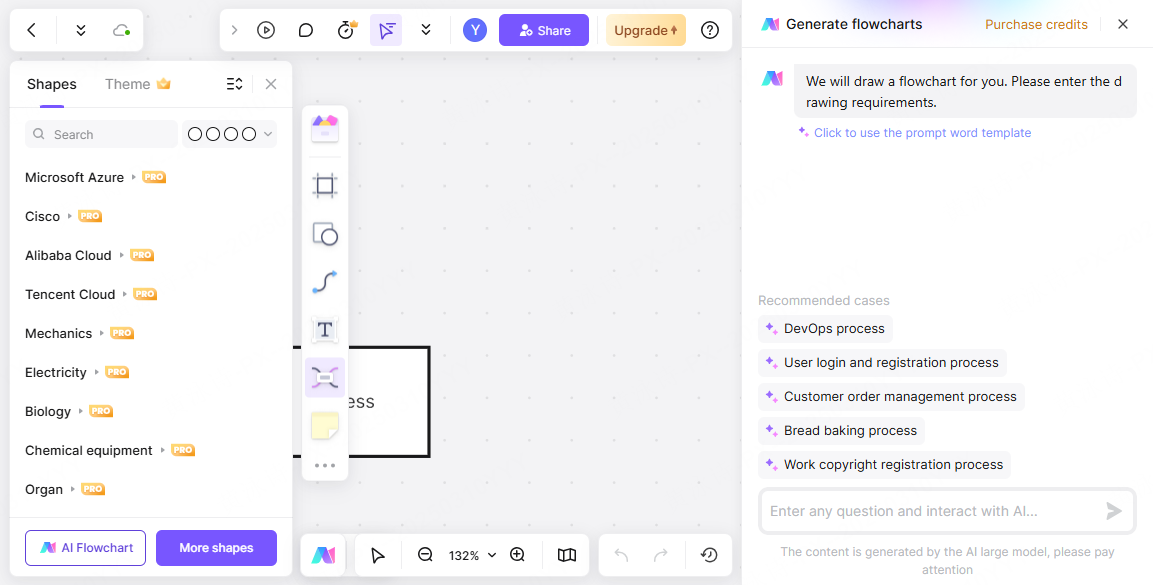The height and width of the screenshot is (585, 1153).
Task: Close the Generate flowcharts panel
Action: pos(1123,24)
